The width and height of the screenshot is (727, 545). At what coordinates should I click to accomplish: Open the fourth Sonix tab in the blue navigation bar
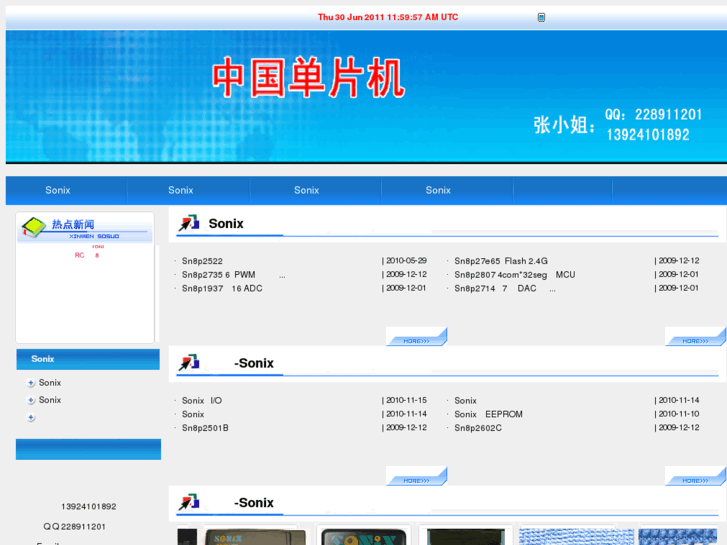coord(438,190)
